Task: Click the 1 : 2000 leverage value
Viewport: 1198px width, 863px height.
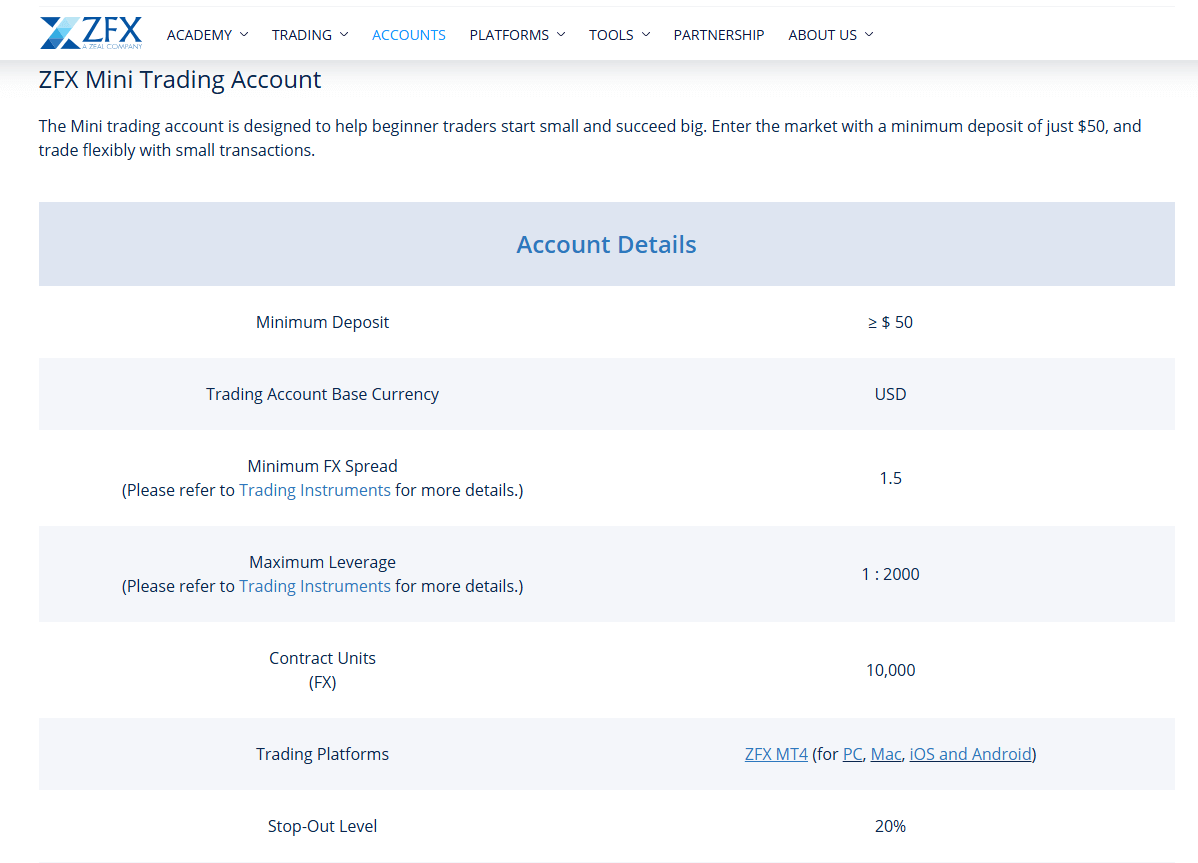Action: click(890, 574)
